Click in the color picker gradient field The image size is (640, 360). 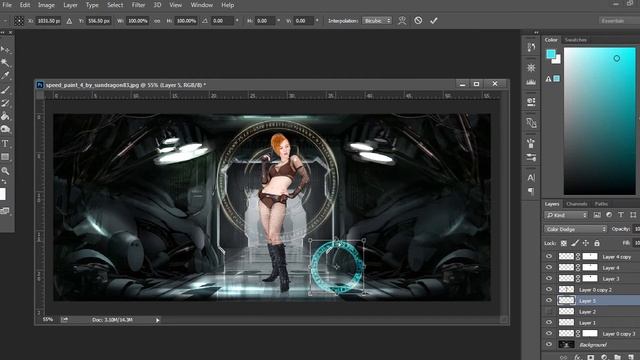pos(600,121)
